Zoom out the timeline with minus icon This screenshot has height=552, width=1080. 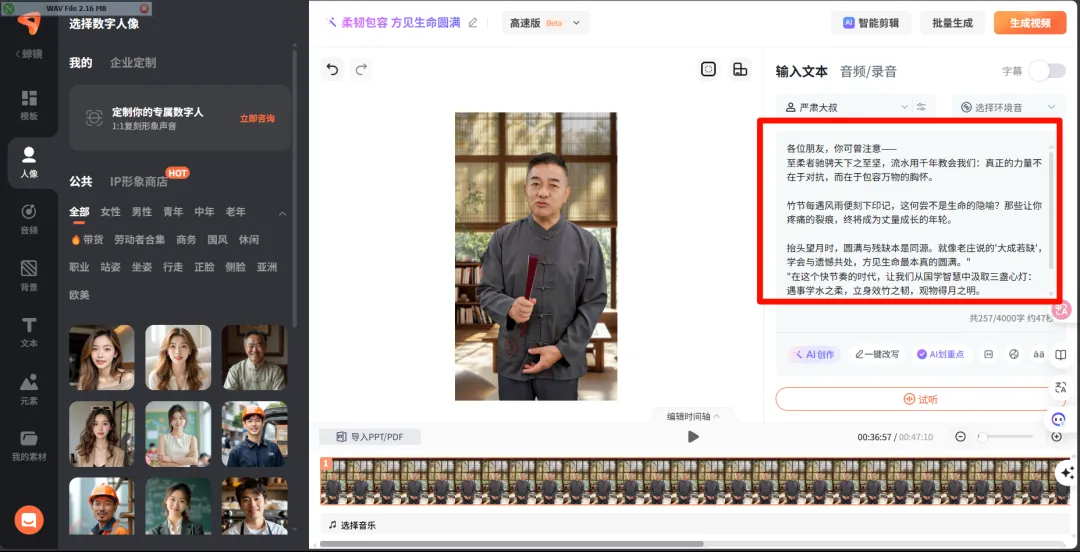pos(961,436)
